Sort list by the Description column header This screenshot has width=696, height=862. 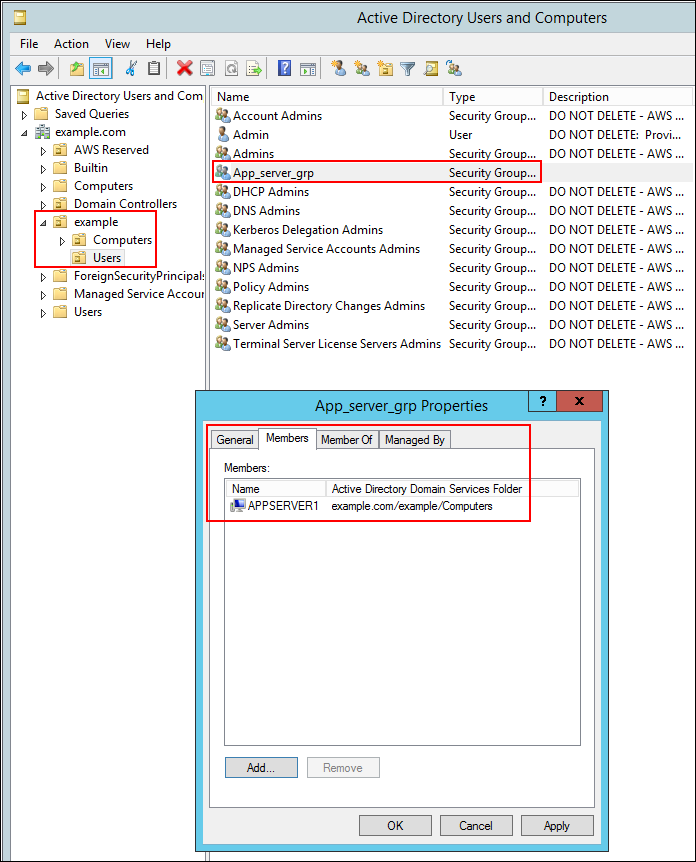(x=618, y=97)
